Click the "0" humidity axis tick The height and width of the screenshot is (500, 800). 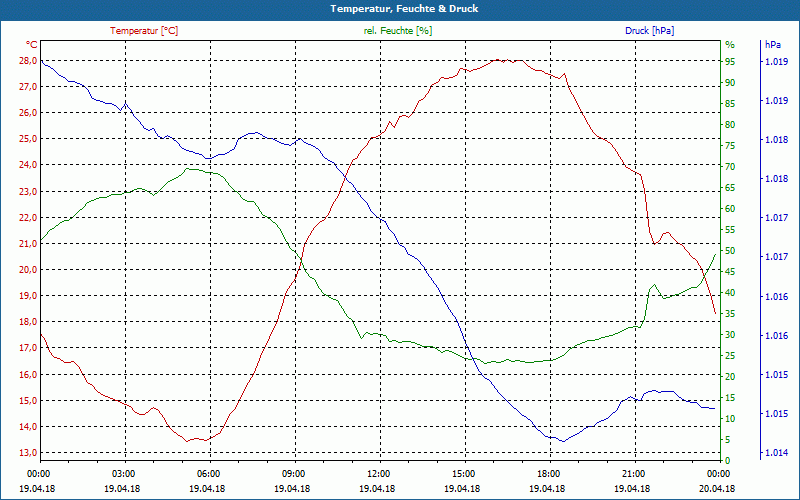coord(728,461)
